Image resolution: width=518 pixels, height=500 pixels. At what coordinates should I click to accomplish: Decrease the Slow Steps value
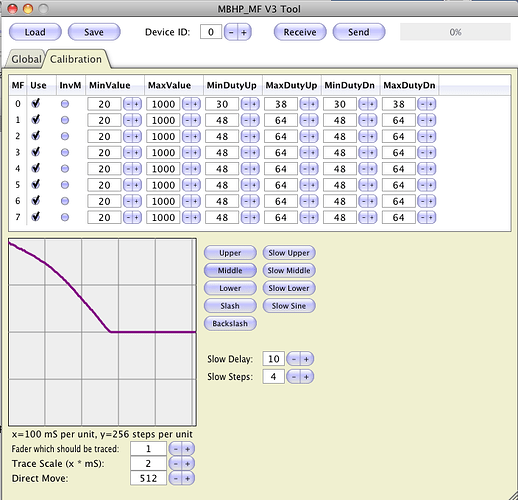[294, 377]
